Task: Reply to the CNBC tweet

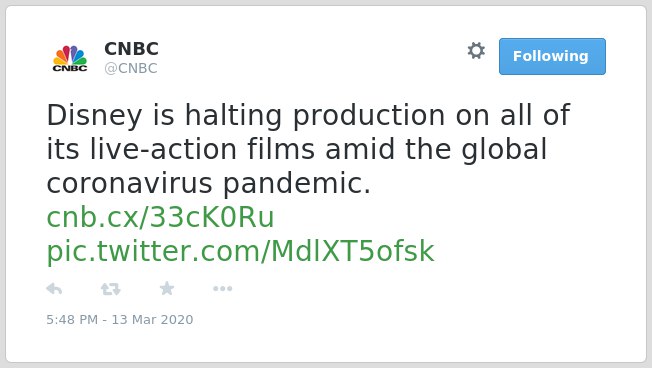Action: [54, 289]
